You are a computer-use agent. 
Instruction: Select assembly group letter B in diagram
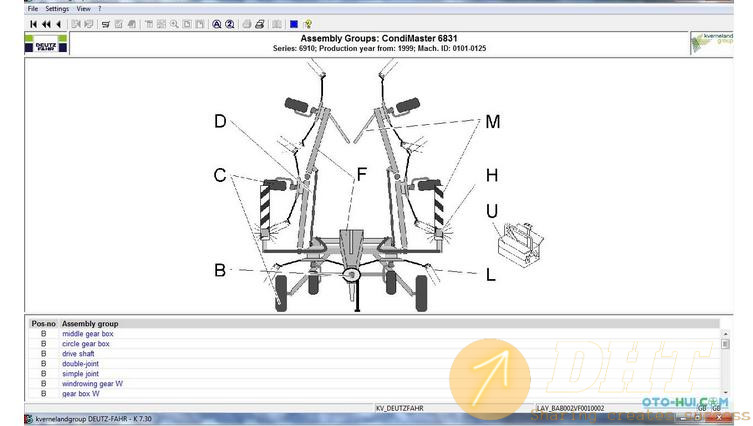(219, 270)
